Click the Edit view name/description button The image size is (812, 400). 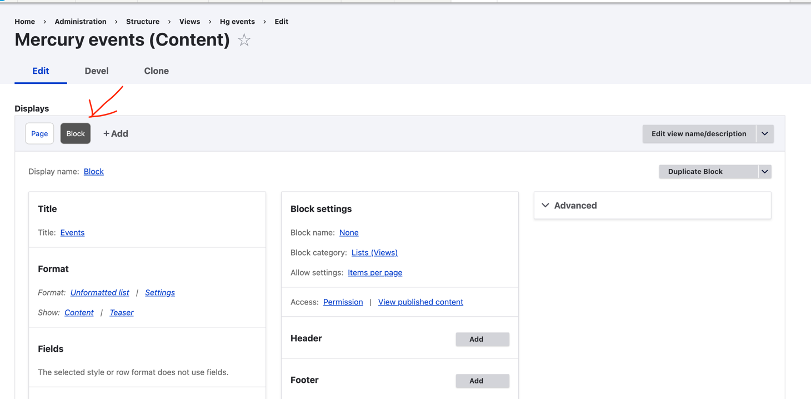[x=699, y=134]
